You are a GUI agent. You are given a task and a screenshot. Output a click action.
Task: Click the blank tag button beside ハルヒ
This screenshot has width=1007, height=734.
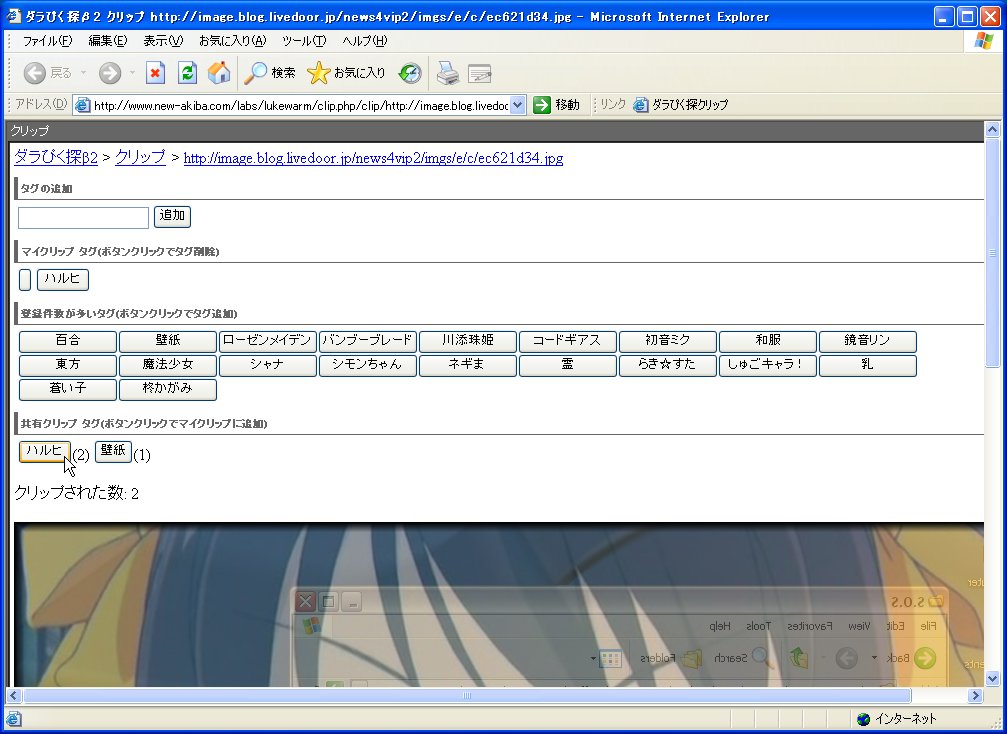tap(25, 279)
